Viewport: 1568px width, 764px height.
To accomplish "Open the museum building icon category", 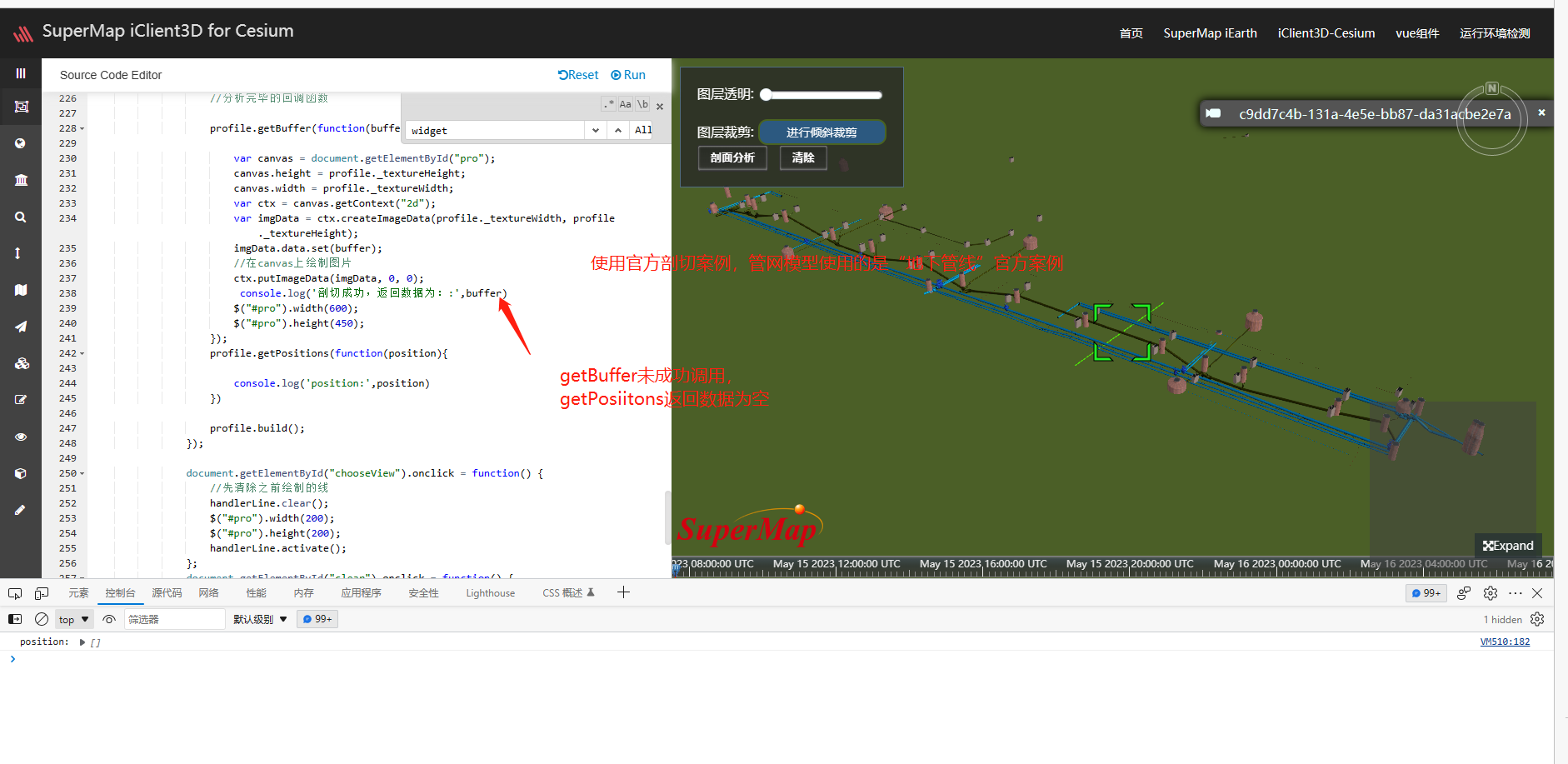I will [21, 180].
